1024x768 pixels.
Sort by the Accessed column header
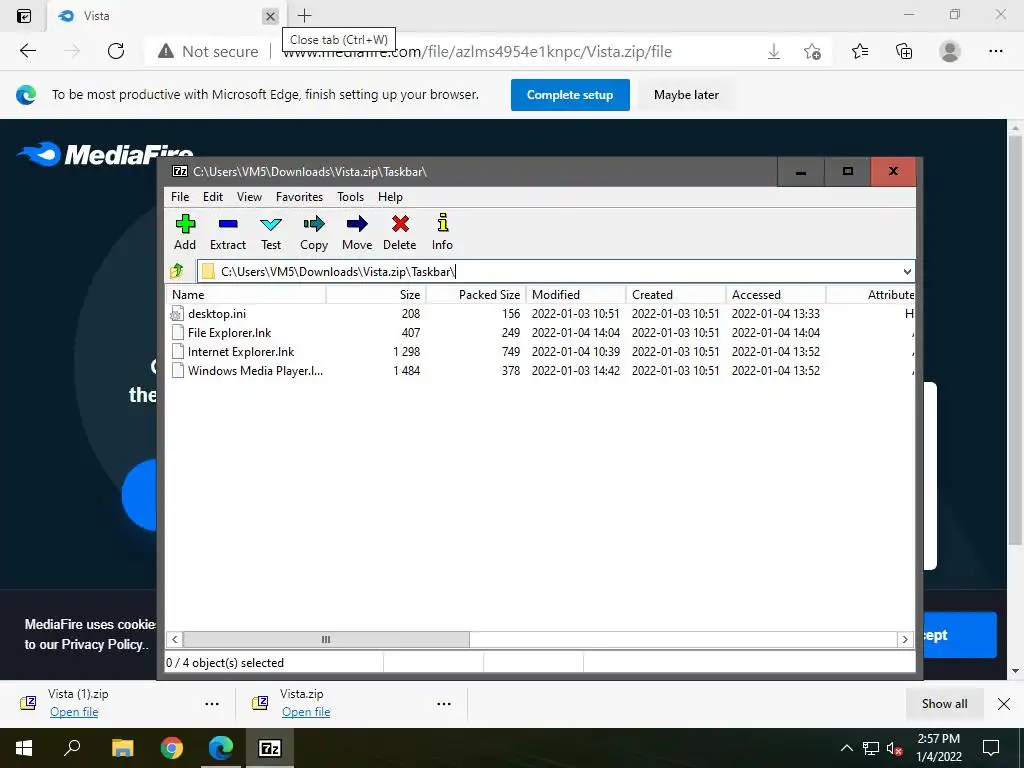tap(776, 295)
